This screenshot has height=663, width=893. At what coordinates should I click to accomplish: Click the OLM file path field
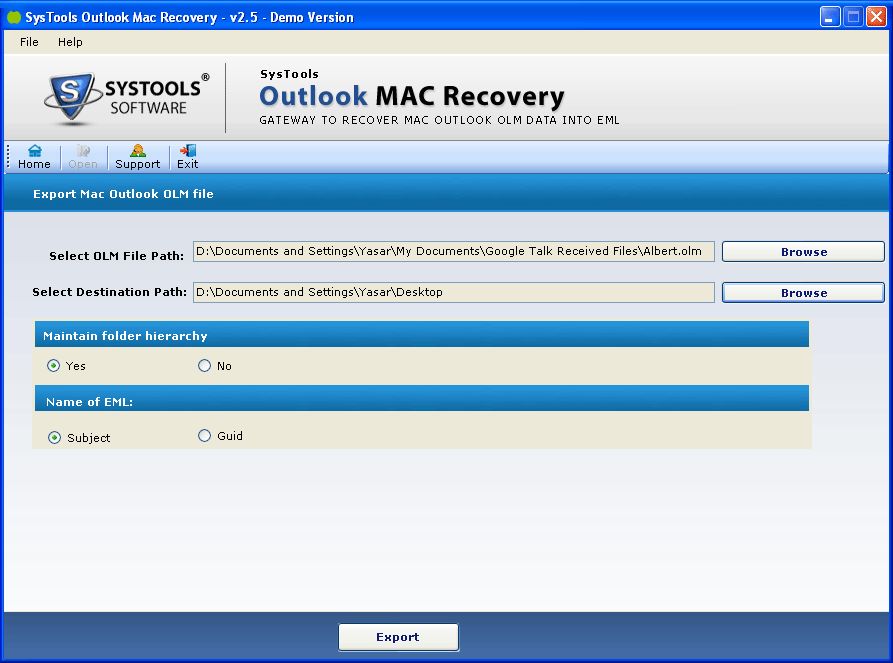tap(453, 251)
